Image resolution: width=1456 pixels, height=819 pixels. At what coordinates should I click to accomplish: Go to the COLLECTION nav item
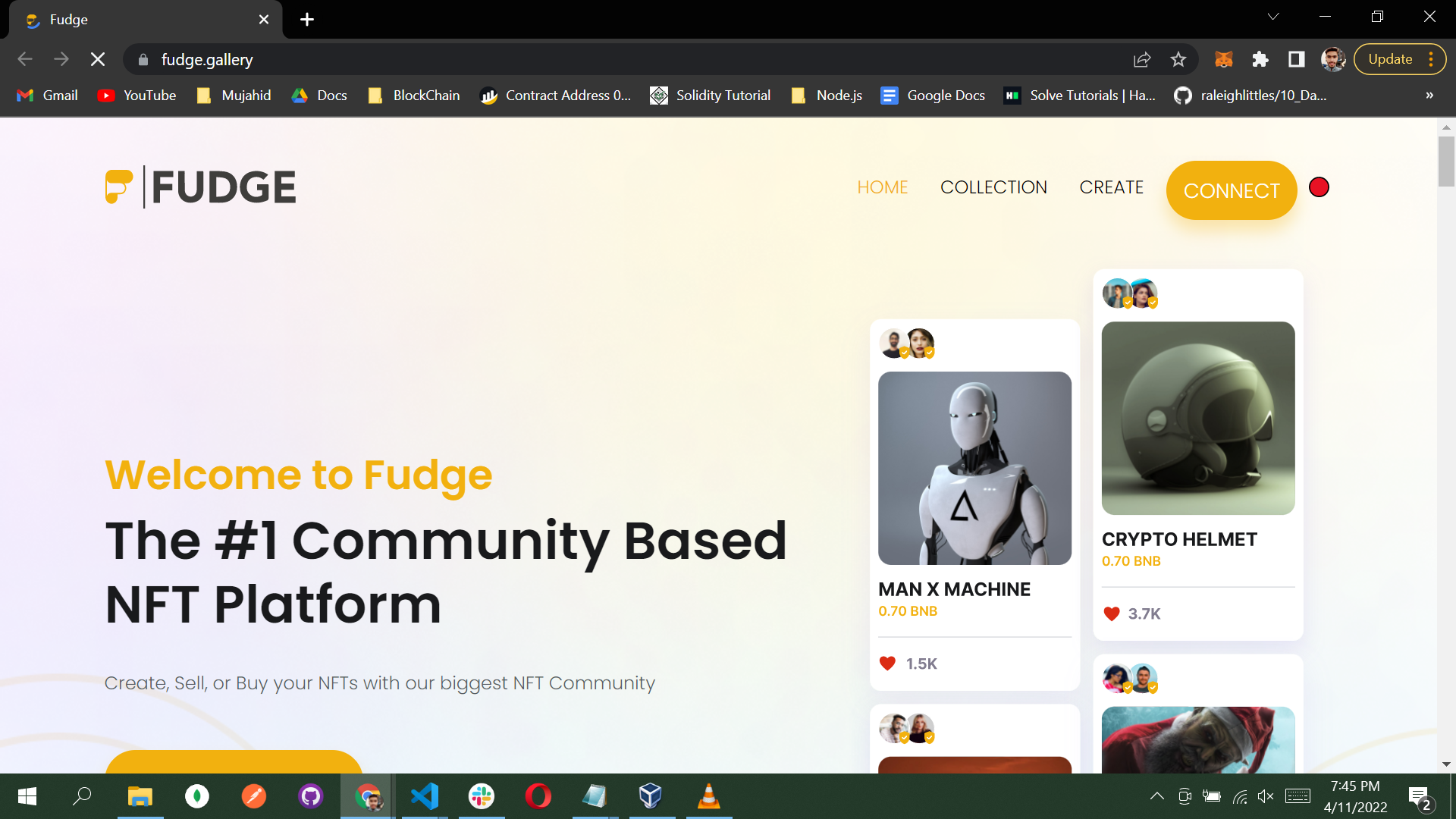[x=993, y=187]
